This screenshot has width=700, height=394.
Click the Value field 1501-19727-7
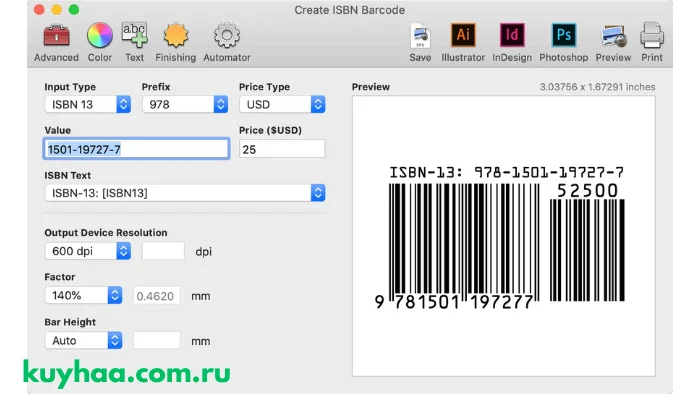(x=137, y=149)
